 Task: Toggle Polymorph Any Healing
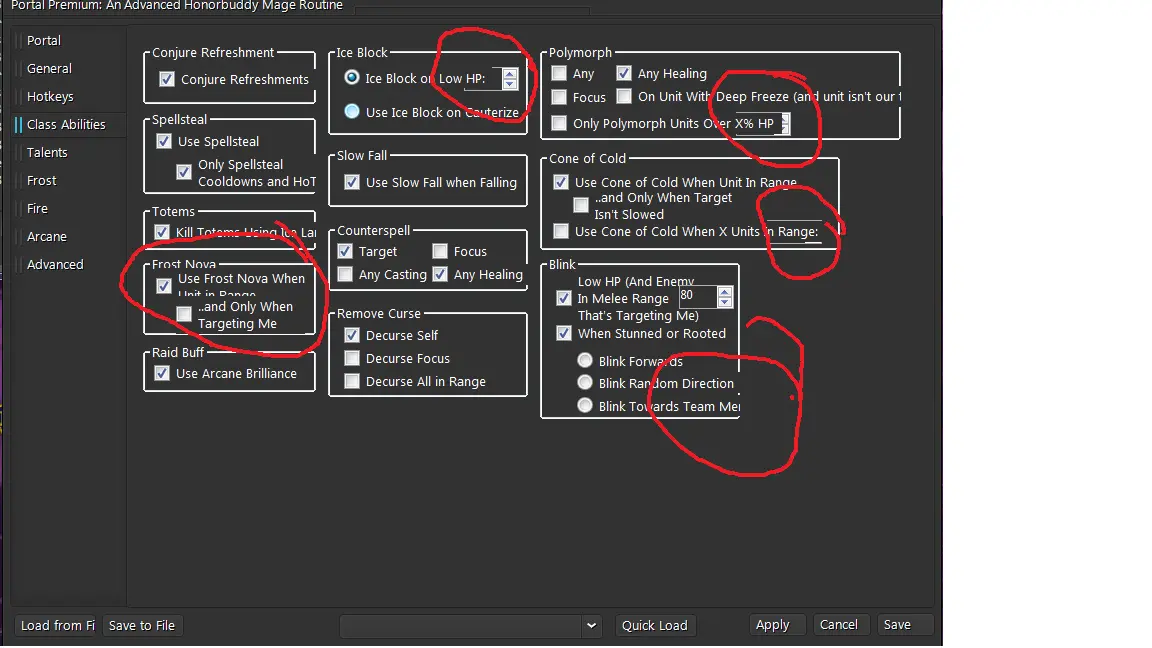(624, 73)
